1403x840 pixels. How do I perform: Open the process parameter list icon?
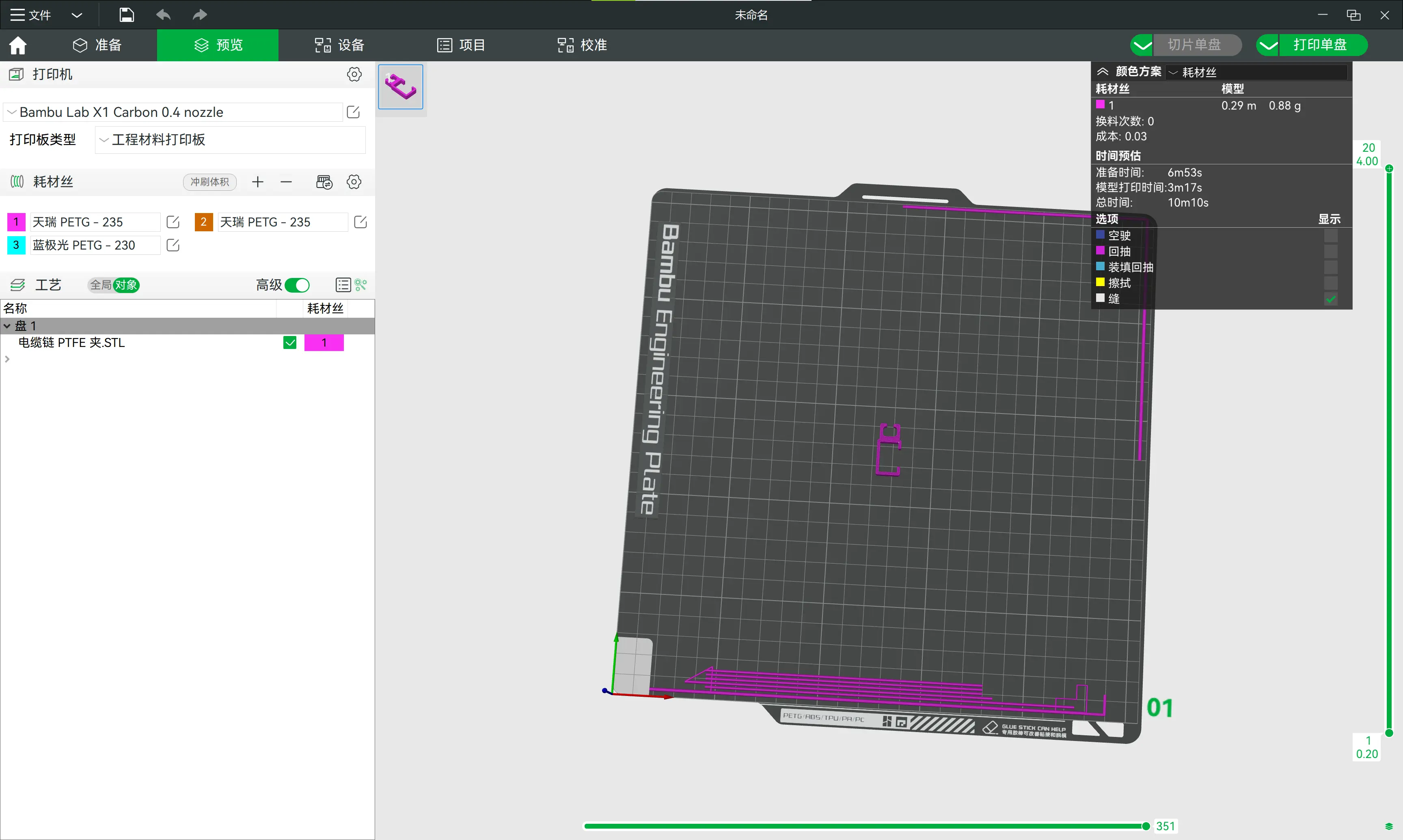point(343,285)
